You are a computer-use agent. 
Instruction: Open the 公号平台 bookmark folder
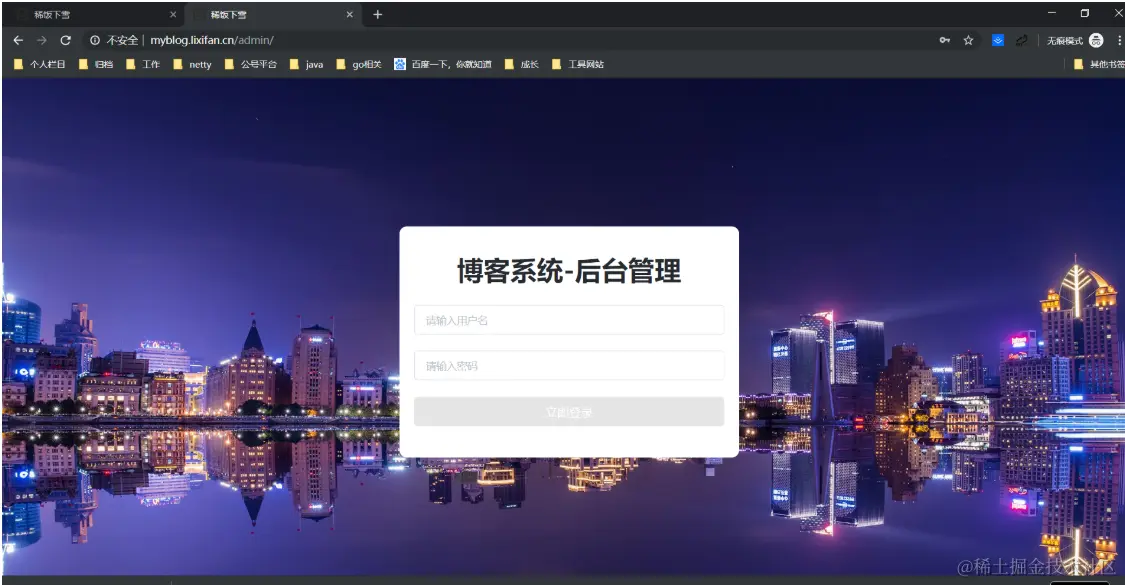tap(250, 64)
